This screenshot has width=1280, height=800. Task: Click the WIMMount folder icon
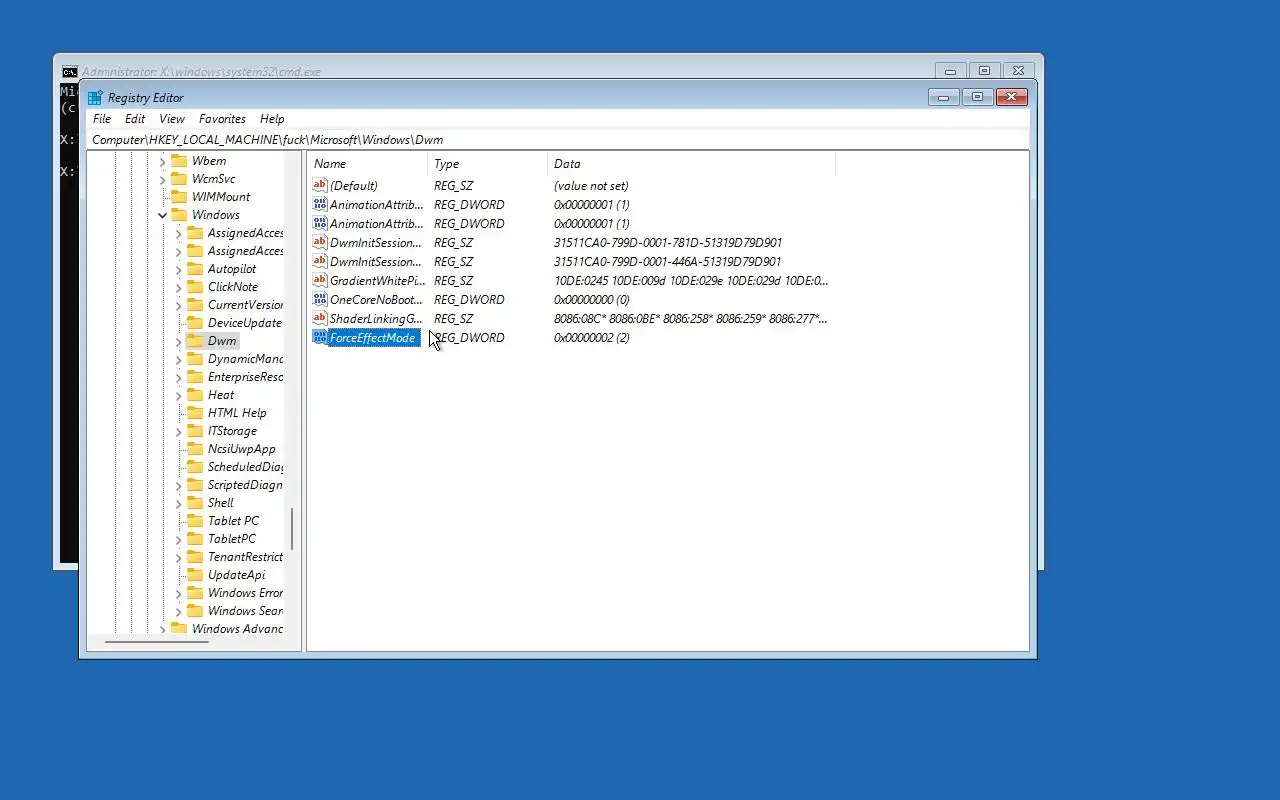[x=179, y=197]
